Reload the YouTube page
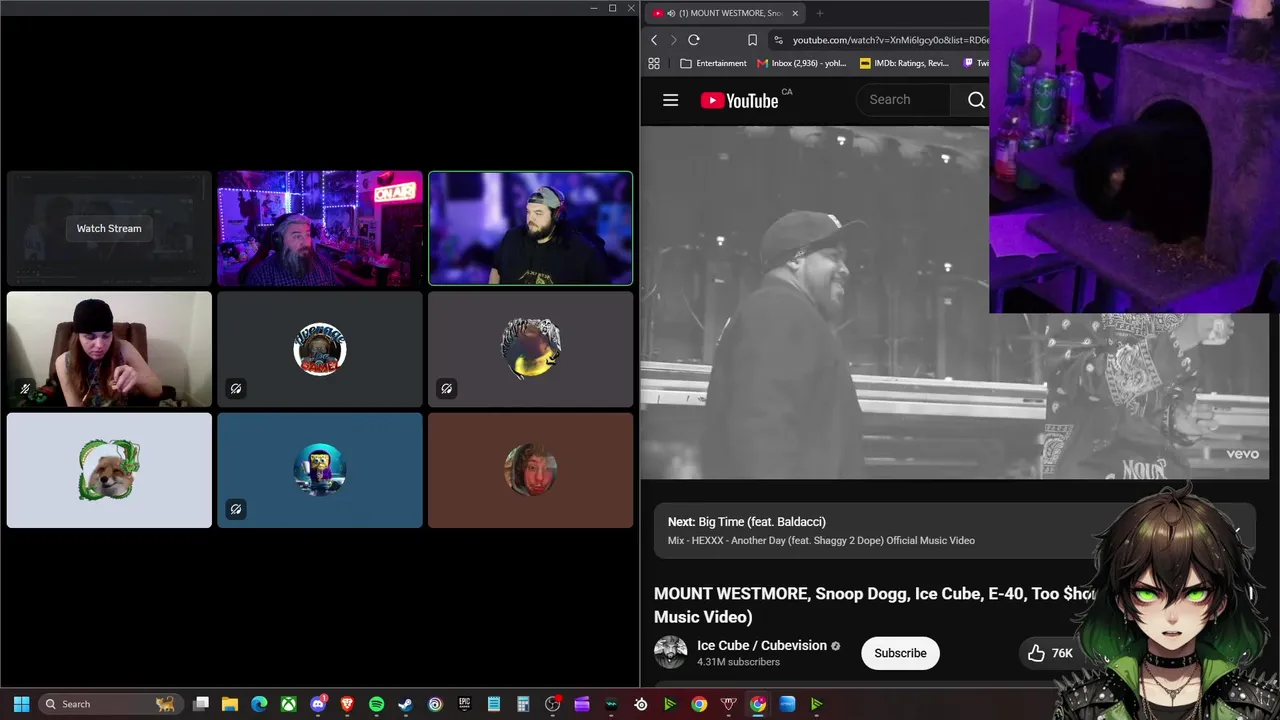Image resolution: width=1280 pixels, height=720 pixels. tap(694, 40)
